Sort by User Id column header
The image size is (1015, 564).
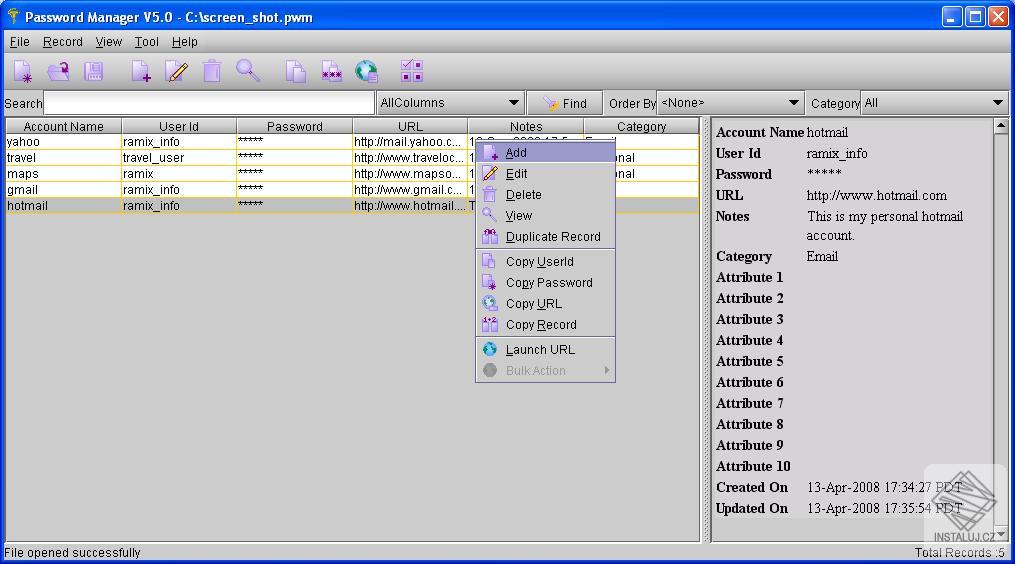point(179,126)
